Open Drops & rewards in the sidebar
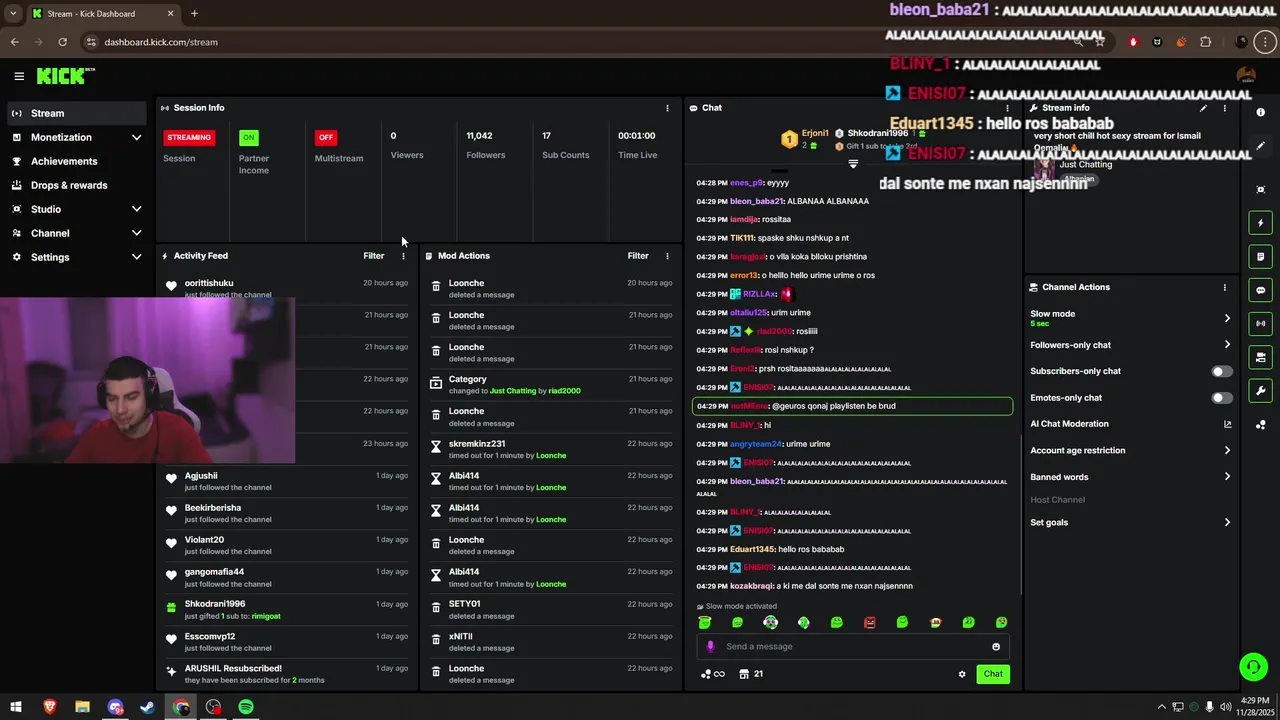 77,185
